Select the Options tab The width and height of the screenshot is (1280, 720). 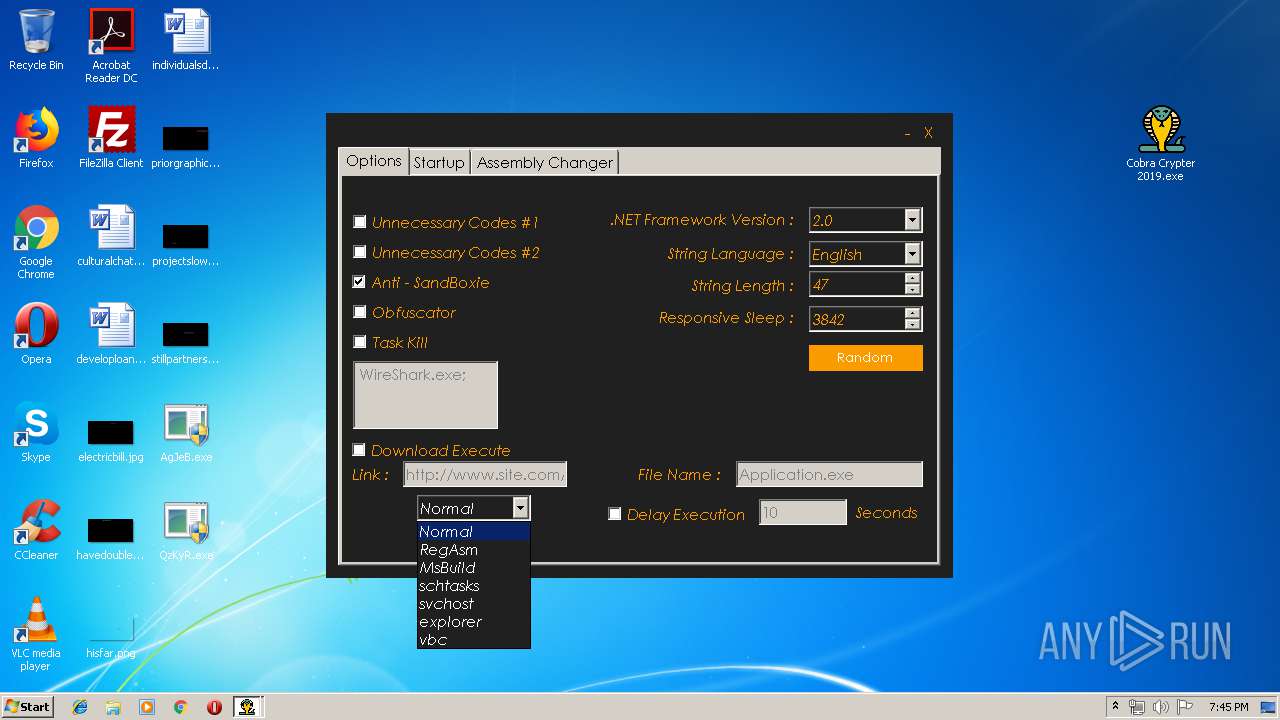tap(374, 161)
